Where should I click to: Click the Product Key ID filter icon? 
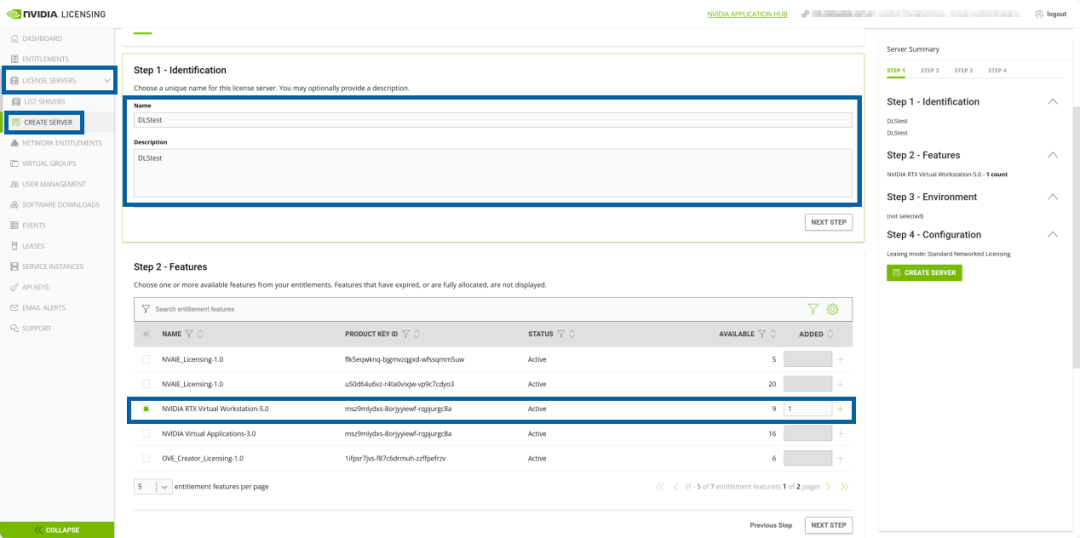(x=406, y=334)
